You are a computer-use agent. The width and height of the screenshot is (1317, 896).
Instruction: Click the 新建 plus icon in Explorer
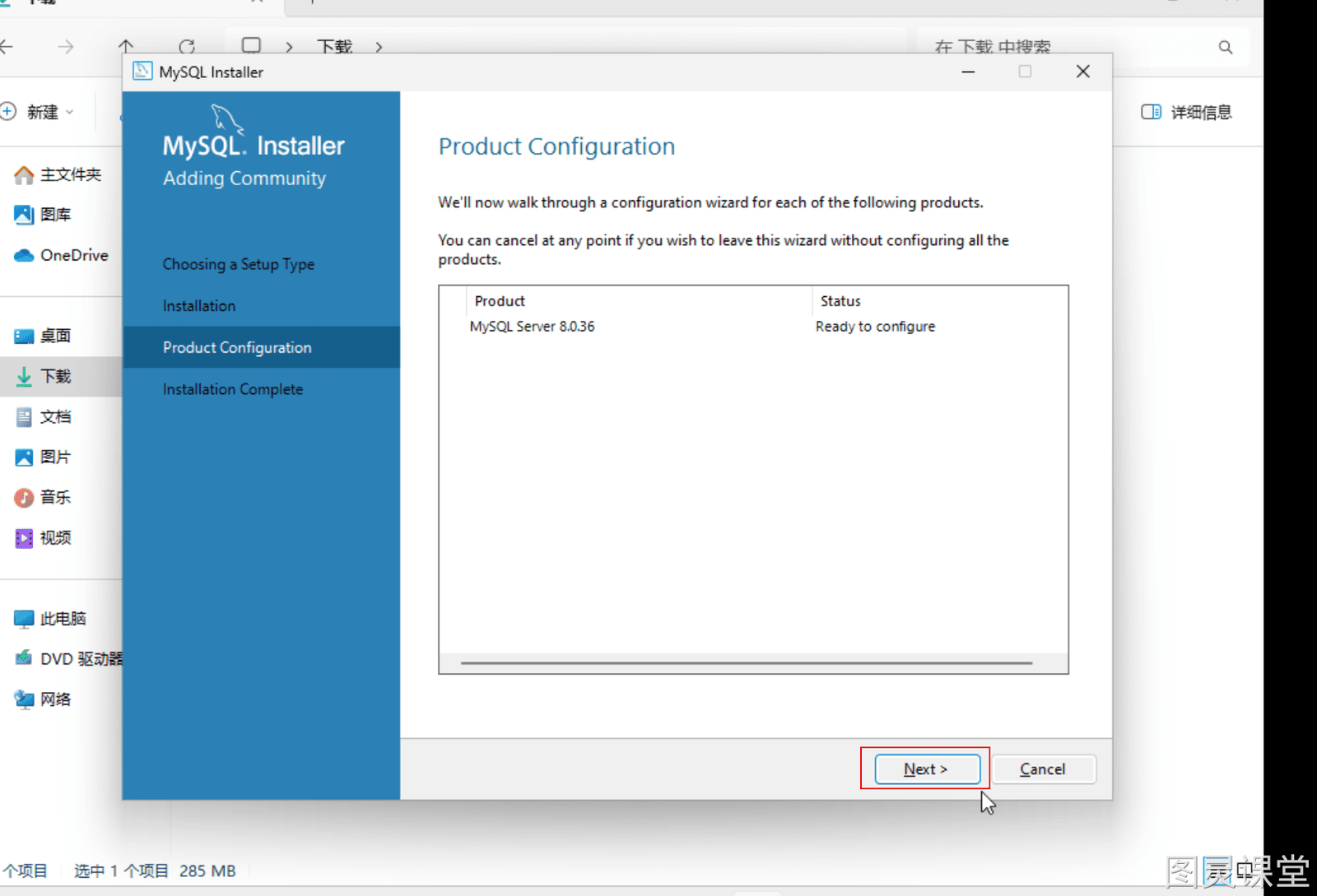point(8,111)
